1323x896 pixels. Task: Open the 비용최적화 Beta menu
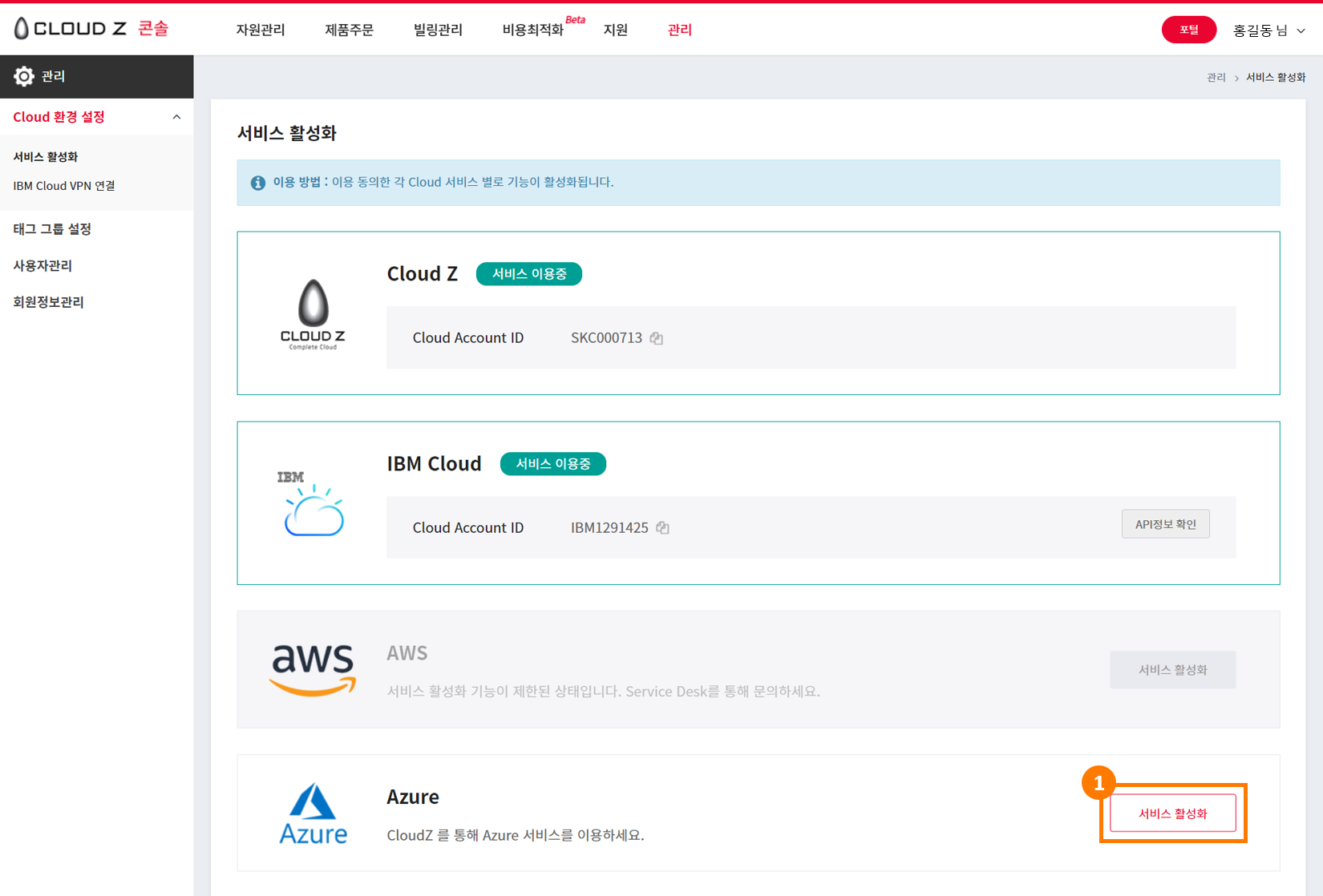[543, 28]
